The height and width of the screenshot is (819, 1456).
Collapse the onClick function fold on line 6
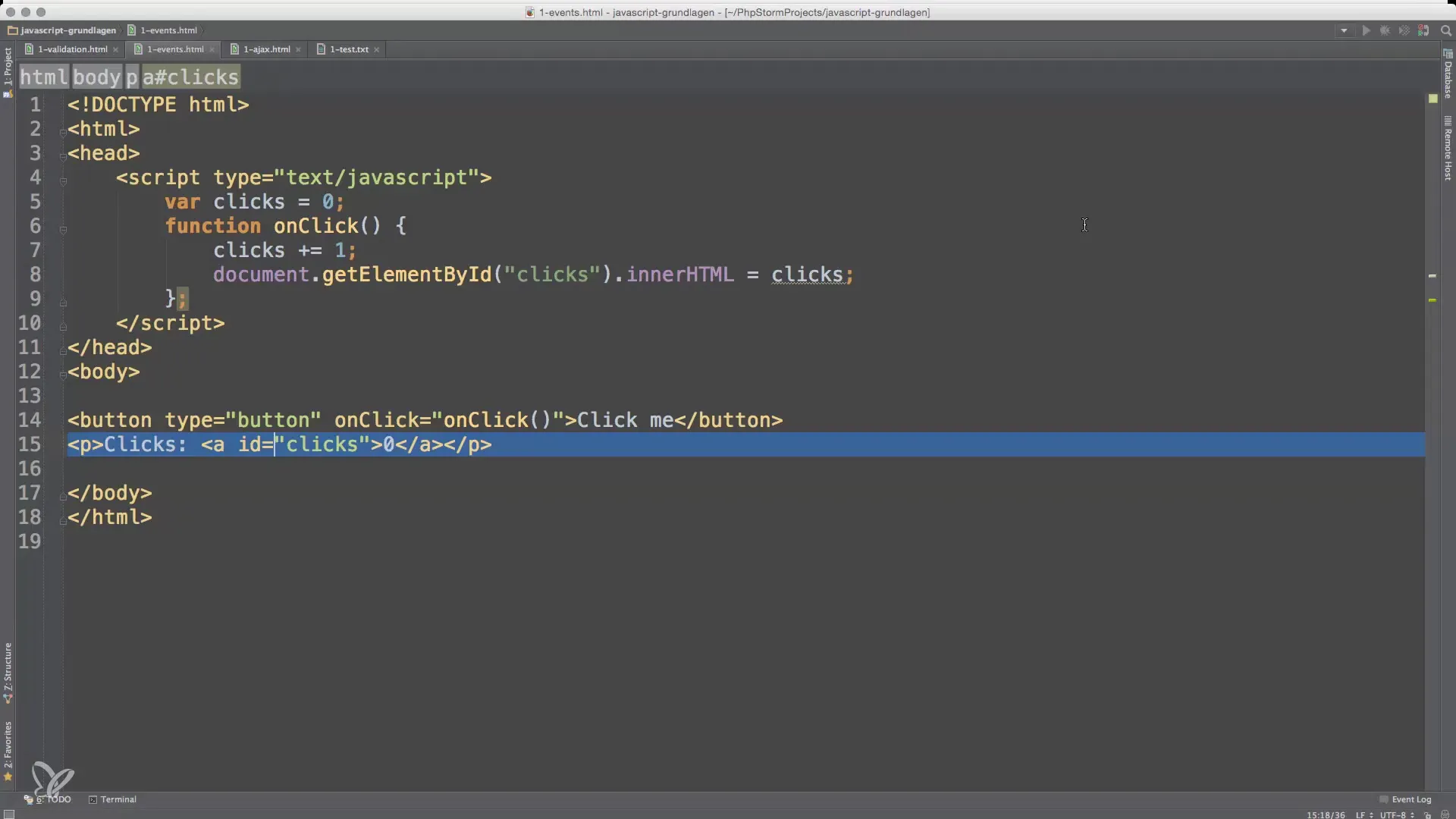pos(63,229)
